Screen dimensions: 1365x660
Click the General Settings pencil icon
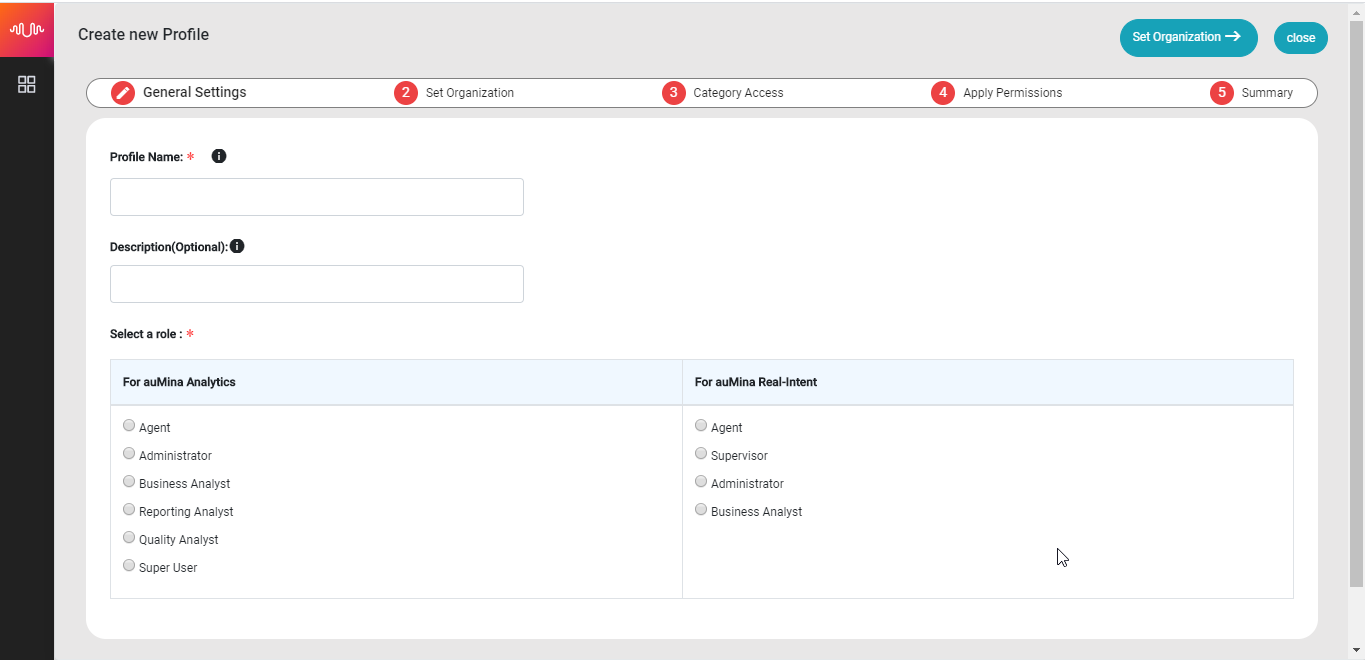coord(123,93)
